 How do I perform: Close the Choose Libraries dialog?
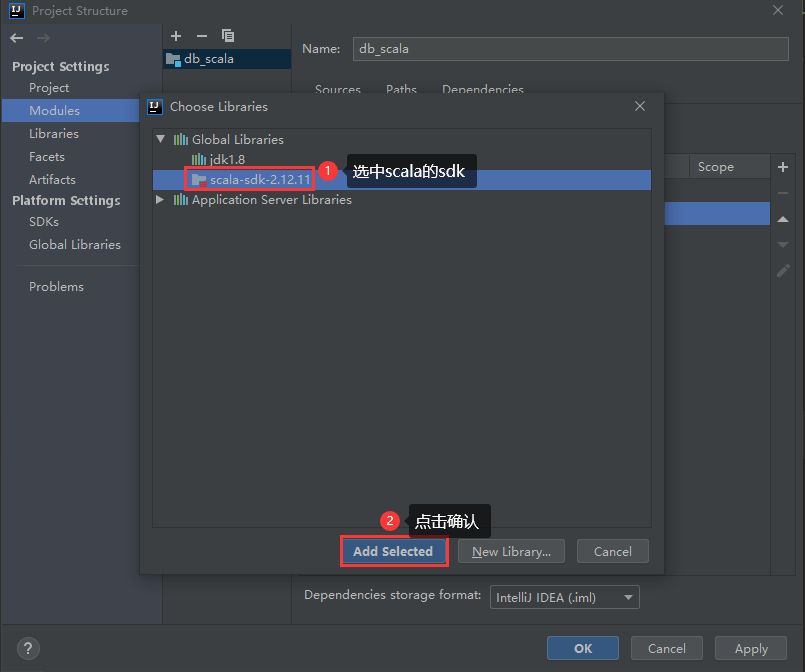(x=640, y=106)
